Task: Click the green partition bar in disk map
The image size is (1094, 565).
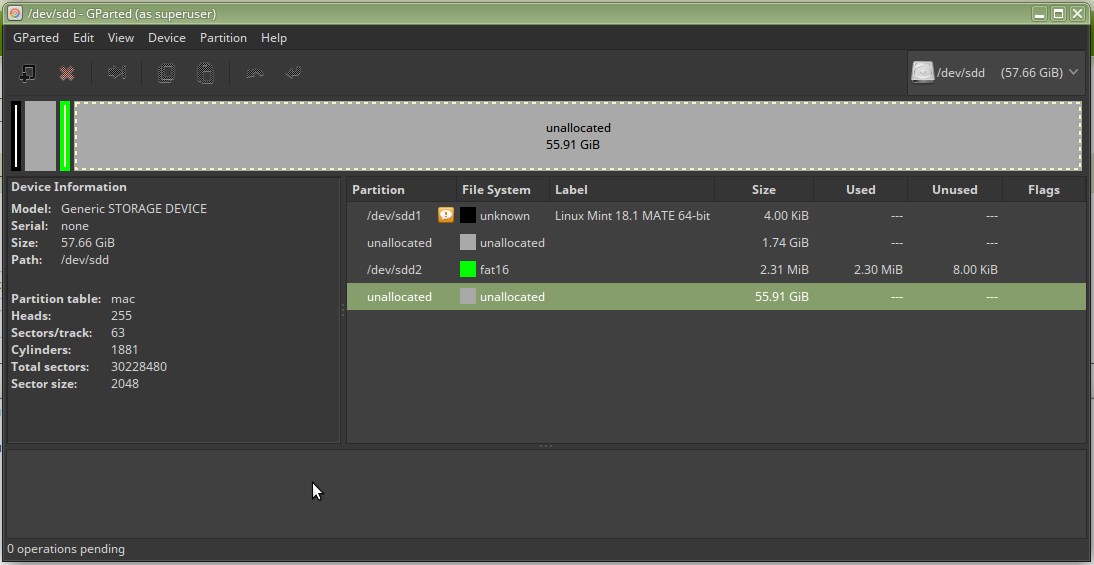Action: [x=65, y=136]
